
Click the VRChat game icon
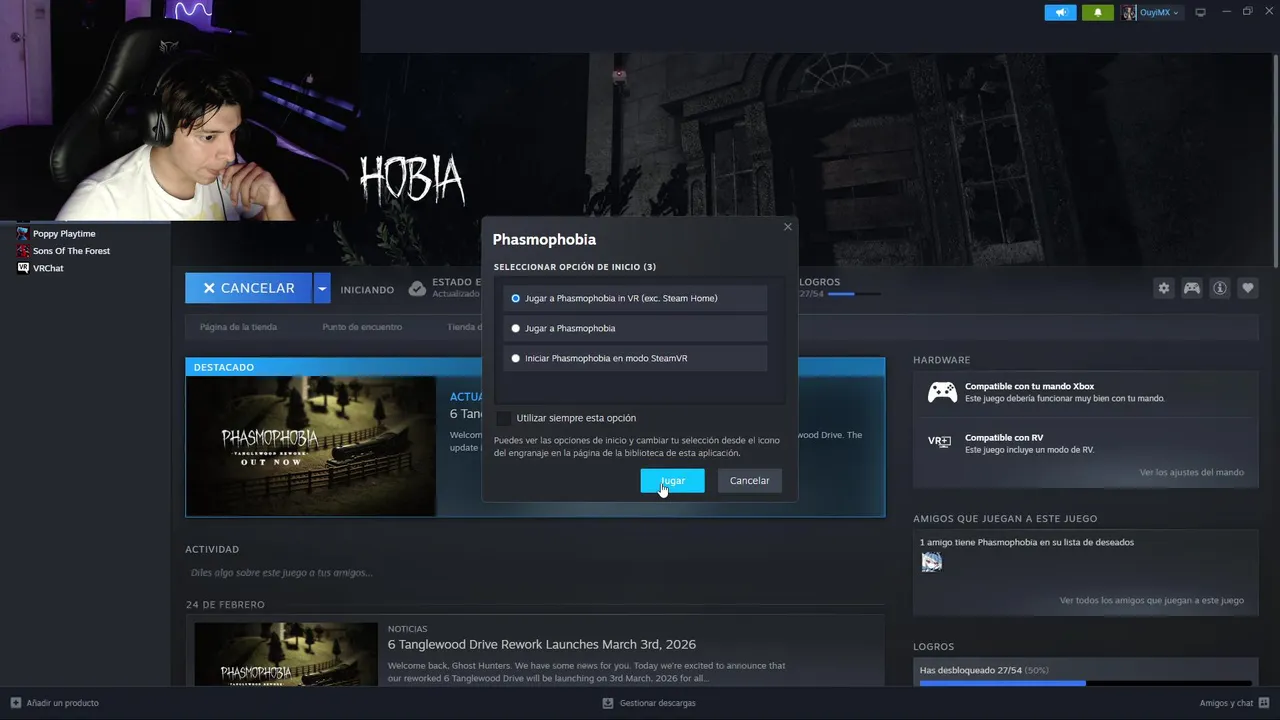[23, 268]
